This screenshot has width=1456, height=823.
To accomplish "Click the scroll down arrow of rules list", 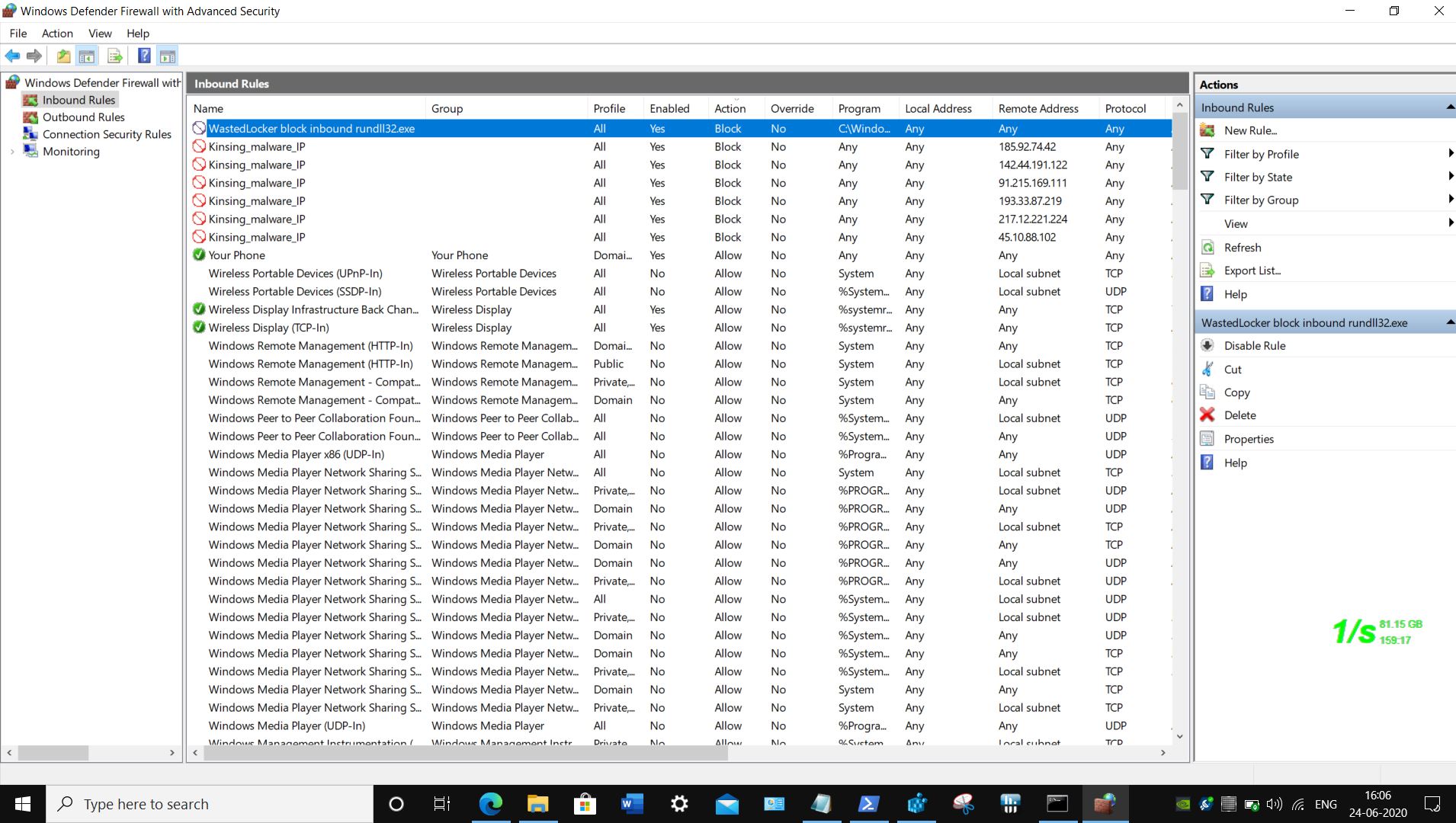I will (1179, 736).
